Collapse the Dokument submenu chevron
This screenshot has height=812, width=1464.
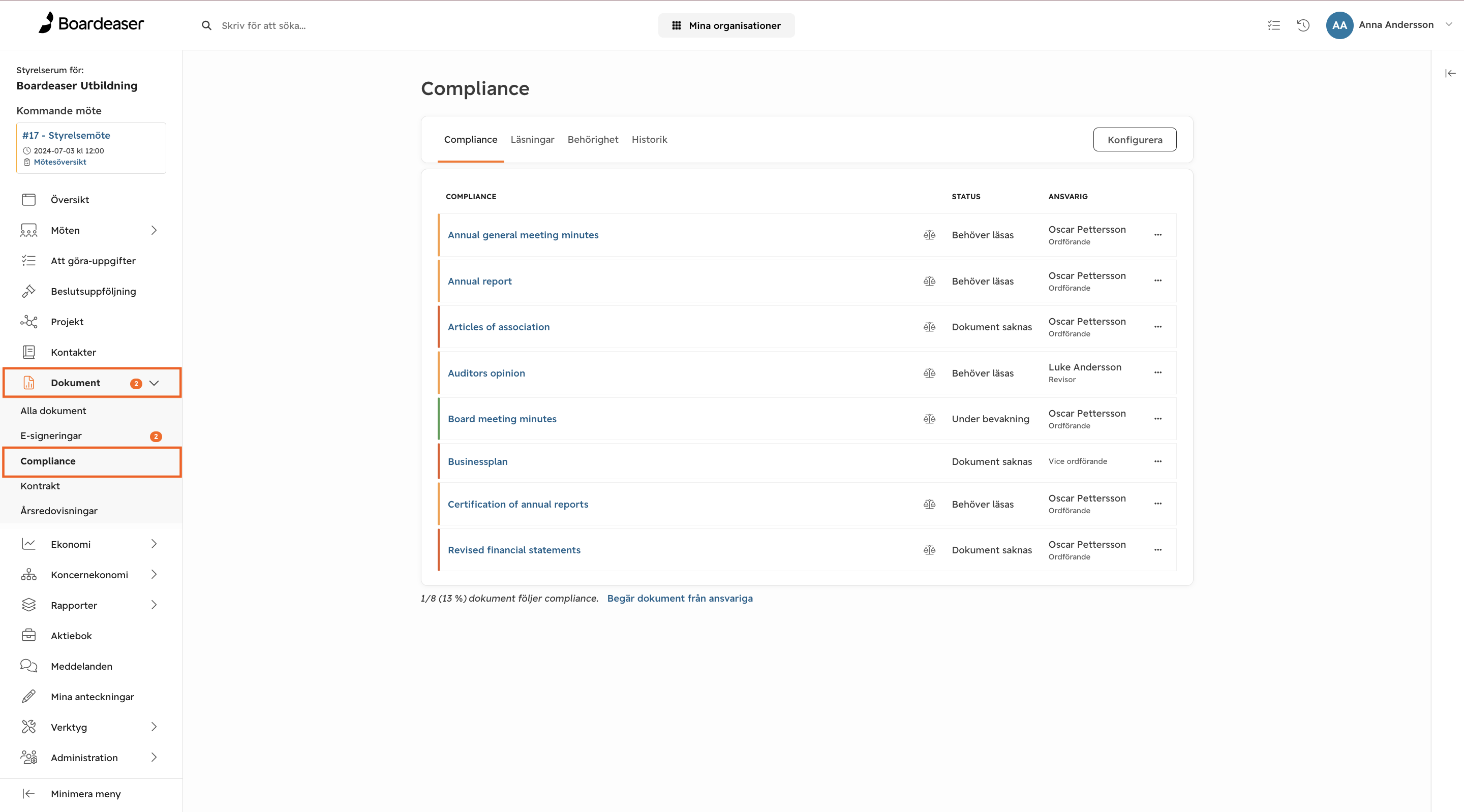coord(154,383)
